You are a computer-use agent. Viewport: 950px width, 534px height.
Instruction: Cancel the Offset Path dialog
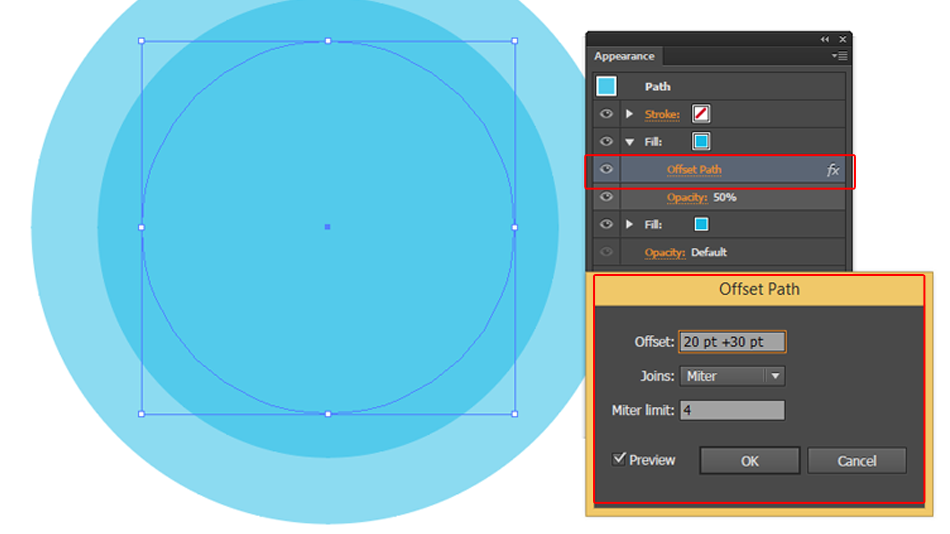pos(857,461)
